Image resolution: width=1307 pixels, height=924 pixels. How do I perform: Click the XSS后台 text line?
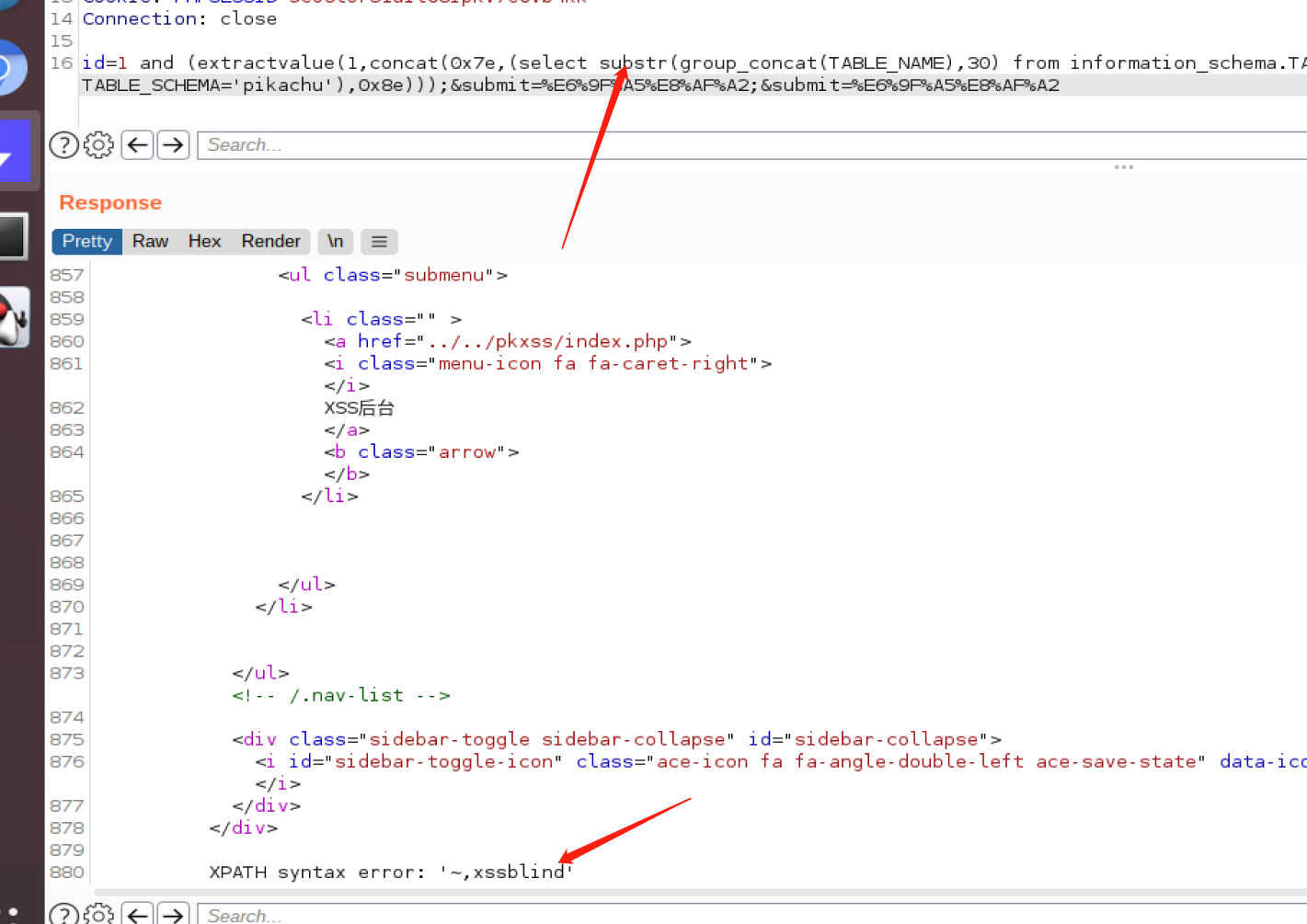click(359, 407)
